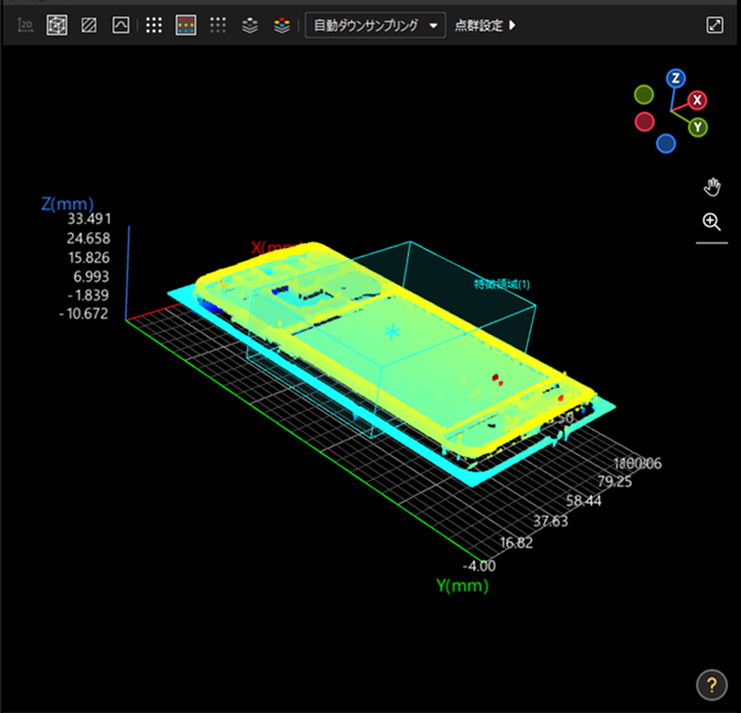The image size is (741, 713).
Task: Click the diagonal hatched square icon
Action: [x=89, y=26]
